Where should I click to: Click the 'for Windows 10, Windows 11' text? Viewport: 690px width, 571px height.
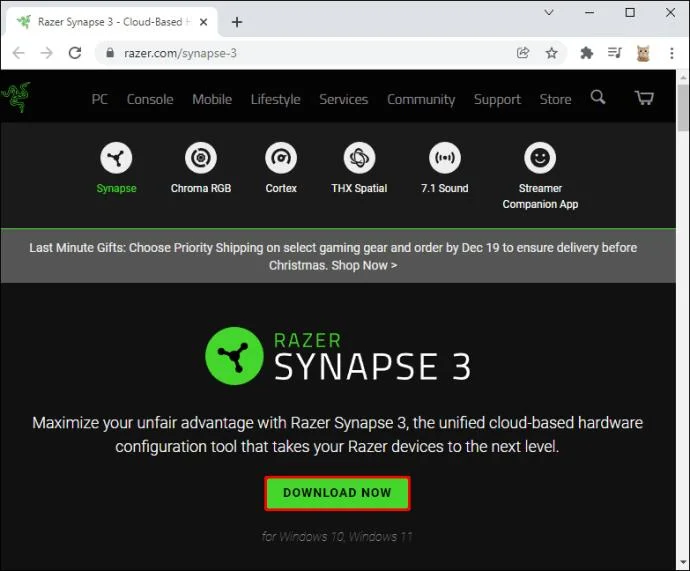337,537
